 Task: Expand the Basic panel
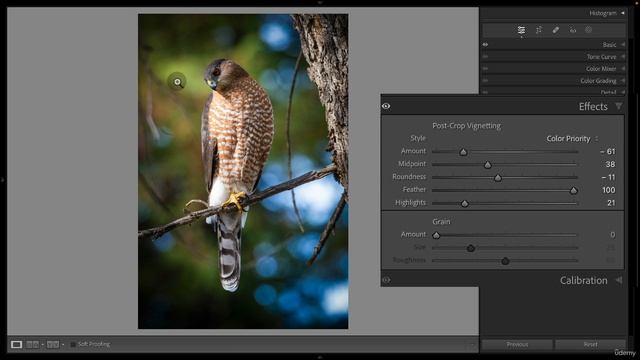(623, 44)
